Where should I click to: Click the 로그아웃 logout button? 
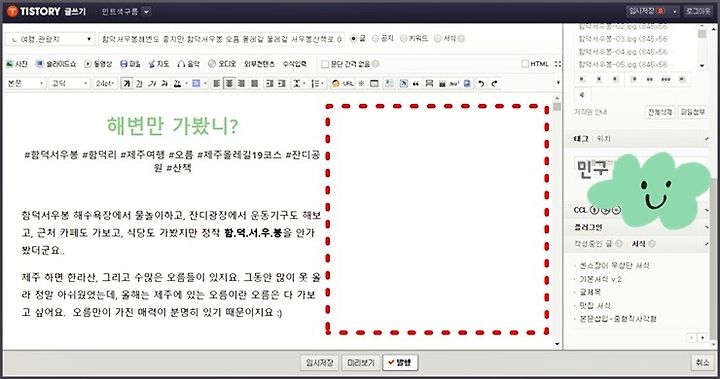pyautogui.click(x=698, y=11)
